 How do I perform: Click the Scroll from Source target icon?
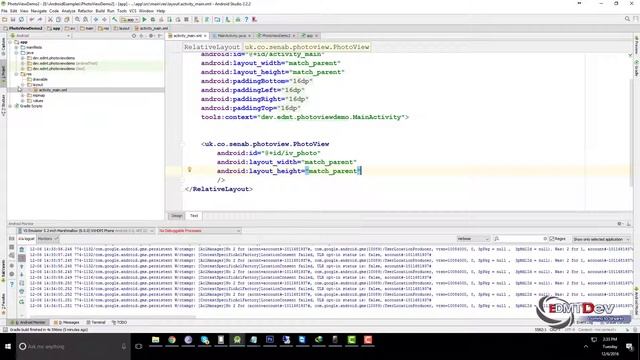click(134, 36)
